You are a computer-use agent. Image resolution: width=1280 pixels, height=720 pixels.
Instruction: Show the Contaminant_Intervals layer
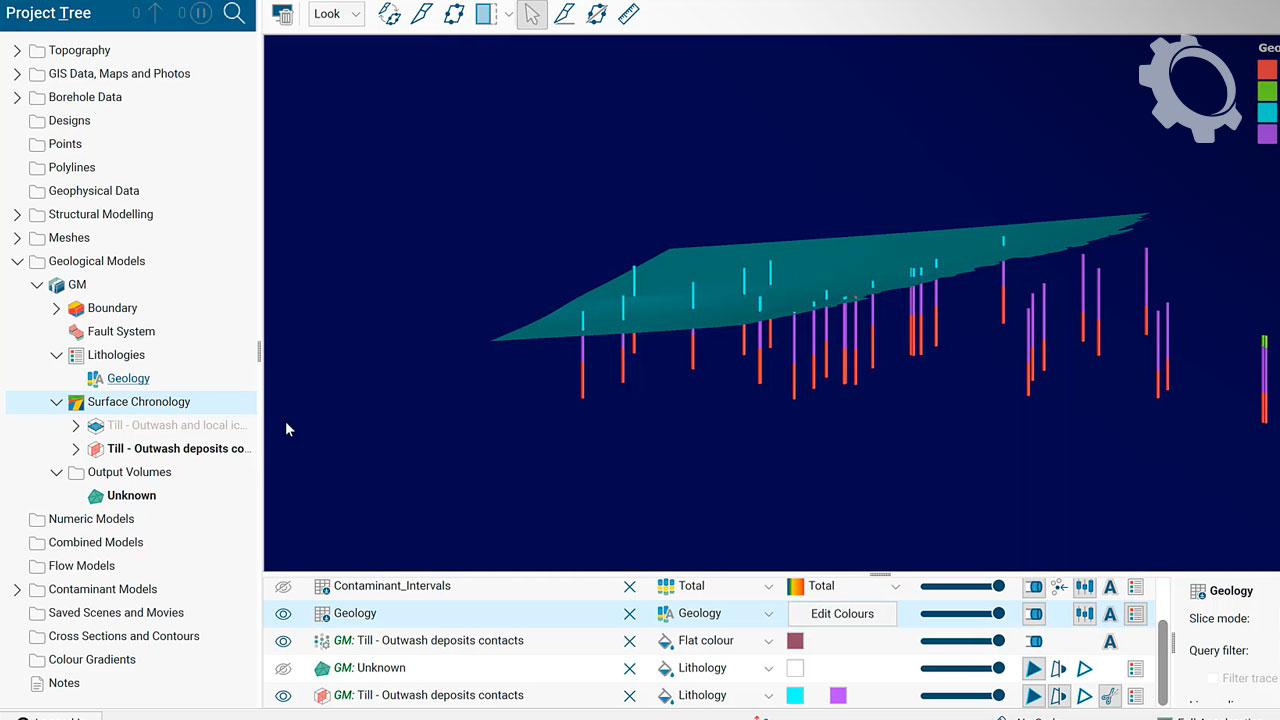pos(283,587)
